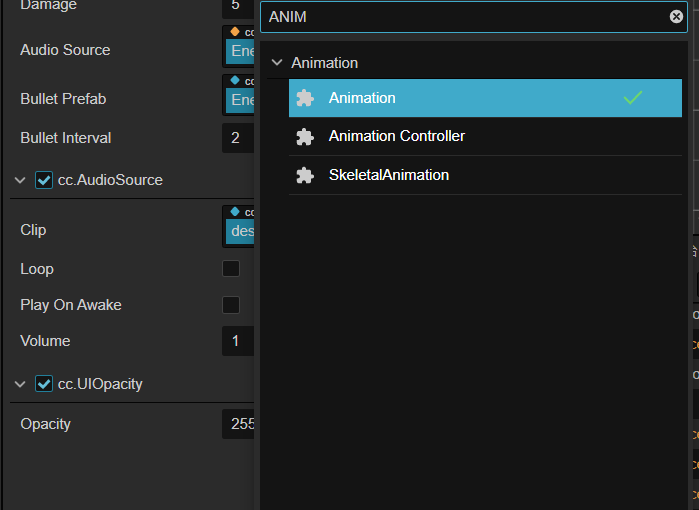Select the Animation Controller component entry

396,136
